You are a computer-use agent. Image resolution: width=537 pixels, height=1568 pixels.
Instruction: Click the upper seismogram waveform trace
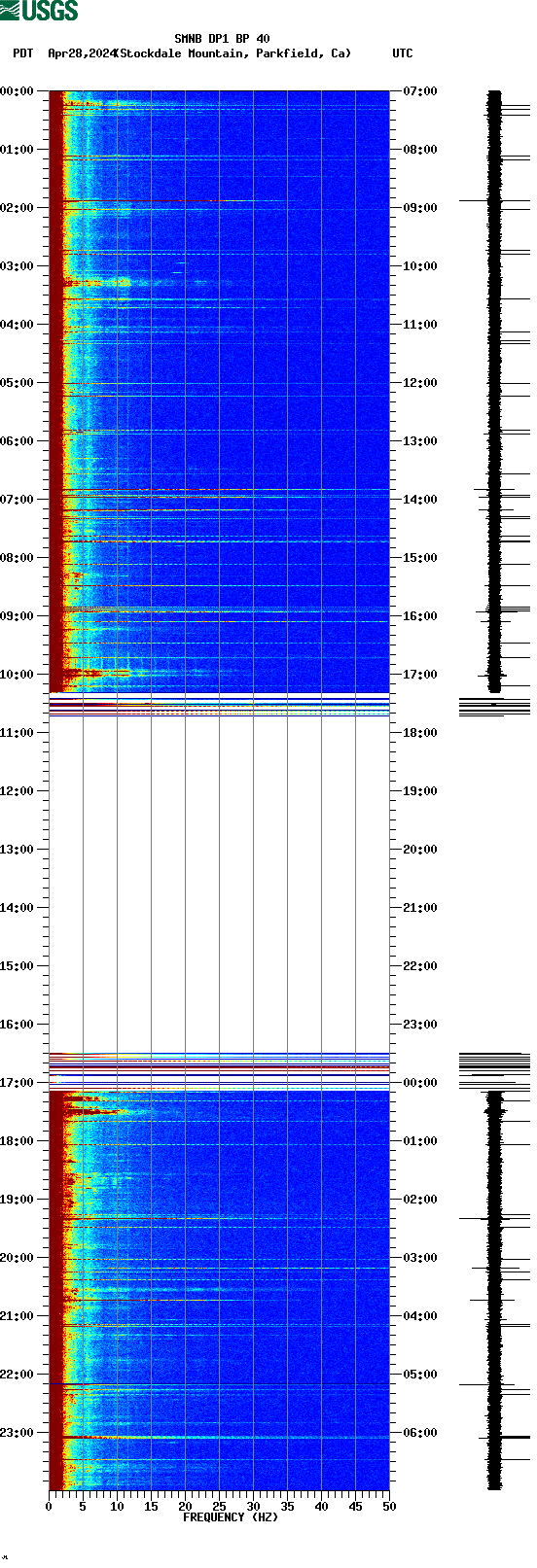(494, 391)
